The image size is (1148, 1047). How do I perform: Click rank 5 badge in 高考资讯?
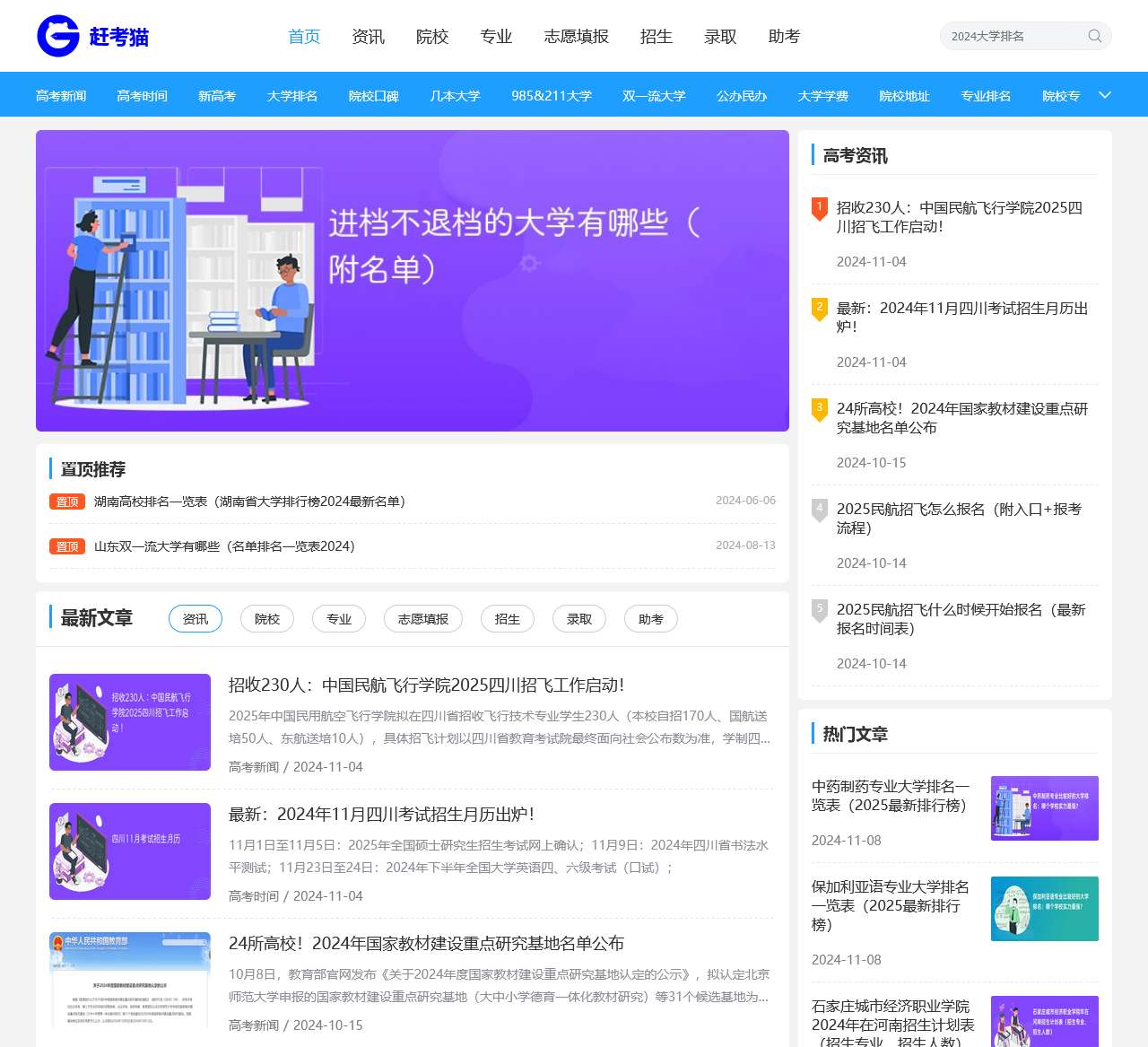coord(819,610)
